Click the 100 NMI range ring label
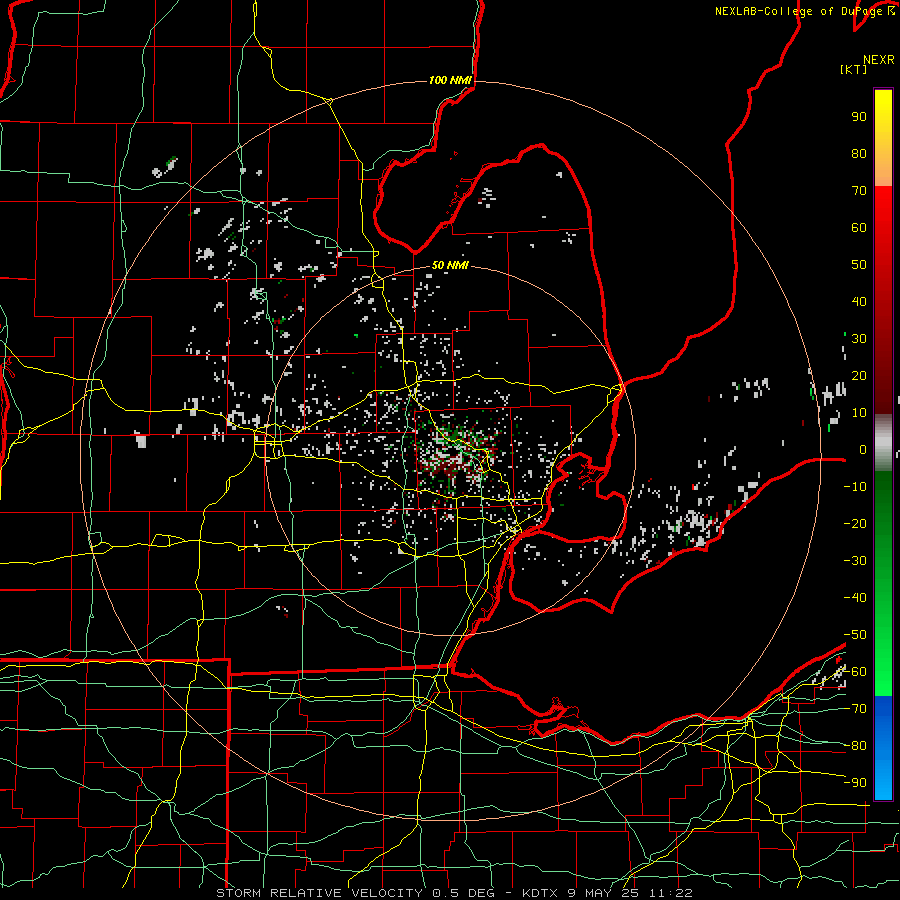 click(x=450, y=80)
